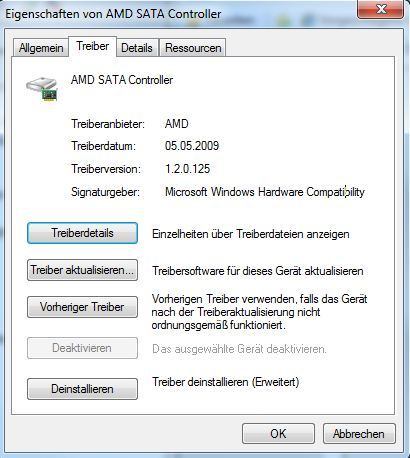
Task: Roll back using the Vorheriger Treiber button
Action: pyautogui.click(x=82, y=307)
